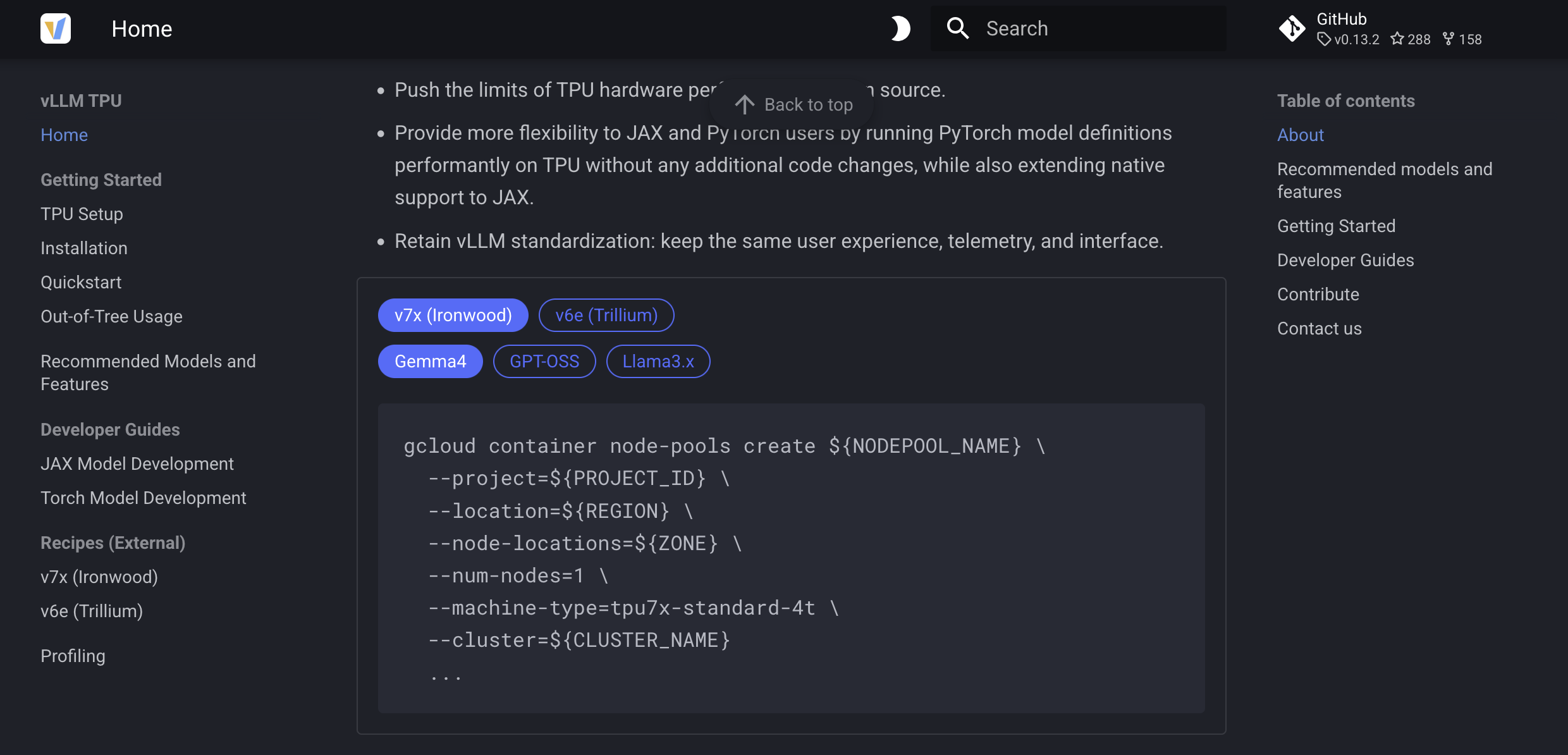Click the GitHub forks count icon
Image resolution: width=1568 pixels, height=755 pixels.
(1449, 39)
